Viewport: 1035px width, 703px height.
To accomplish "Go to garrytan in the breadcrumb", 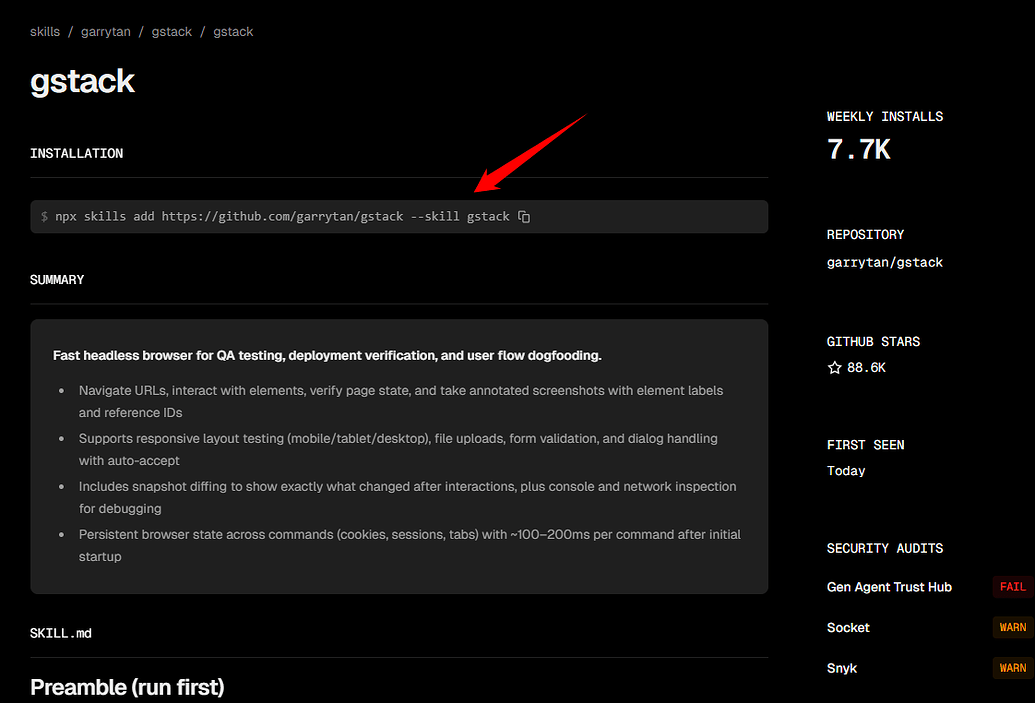I will (x=106, y=32).
